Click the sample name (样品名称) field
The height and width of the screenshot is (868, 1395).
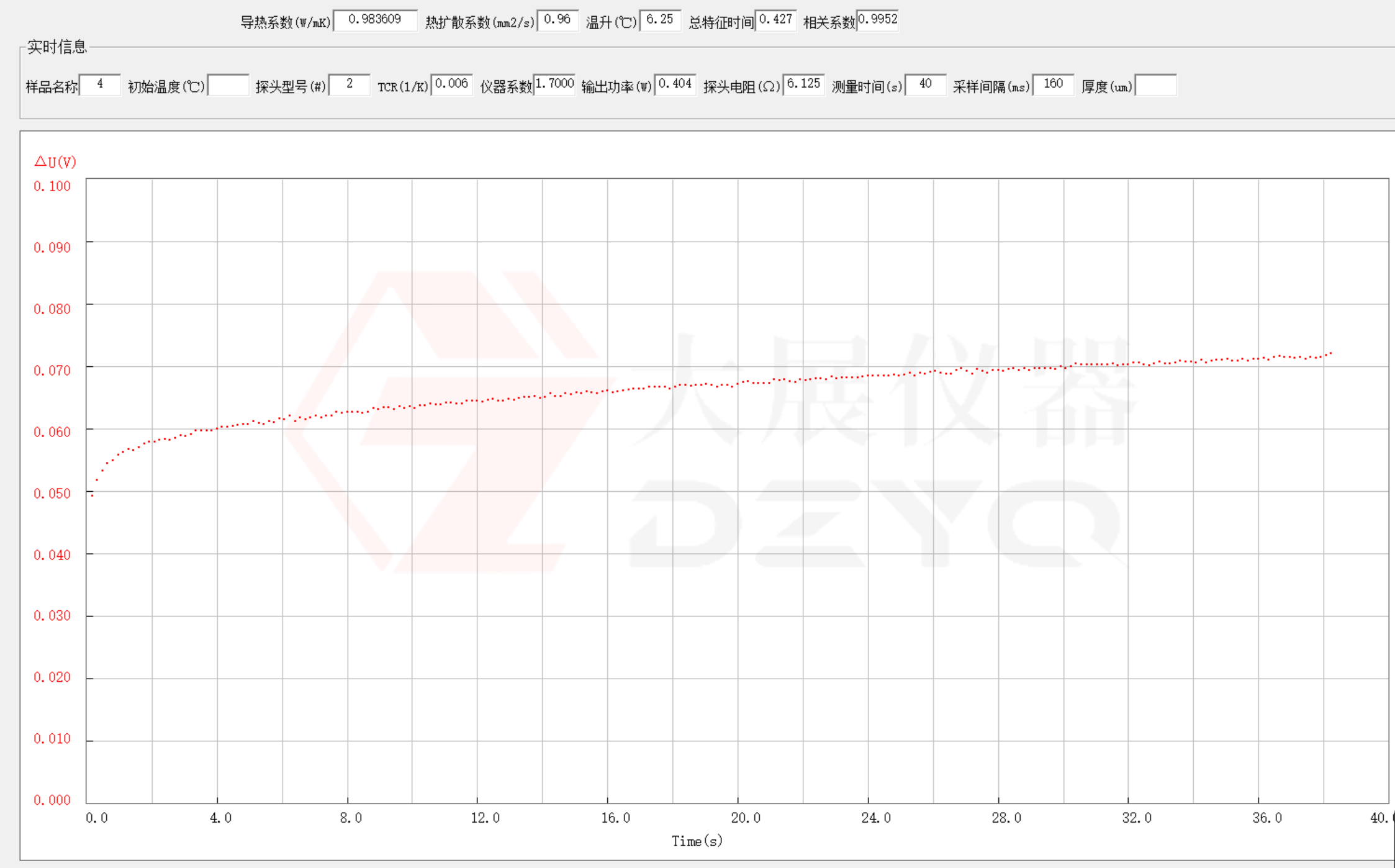tap(100, 84)
